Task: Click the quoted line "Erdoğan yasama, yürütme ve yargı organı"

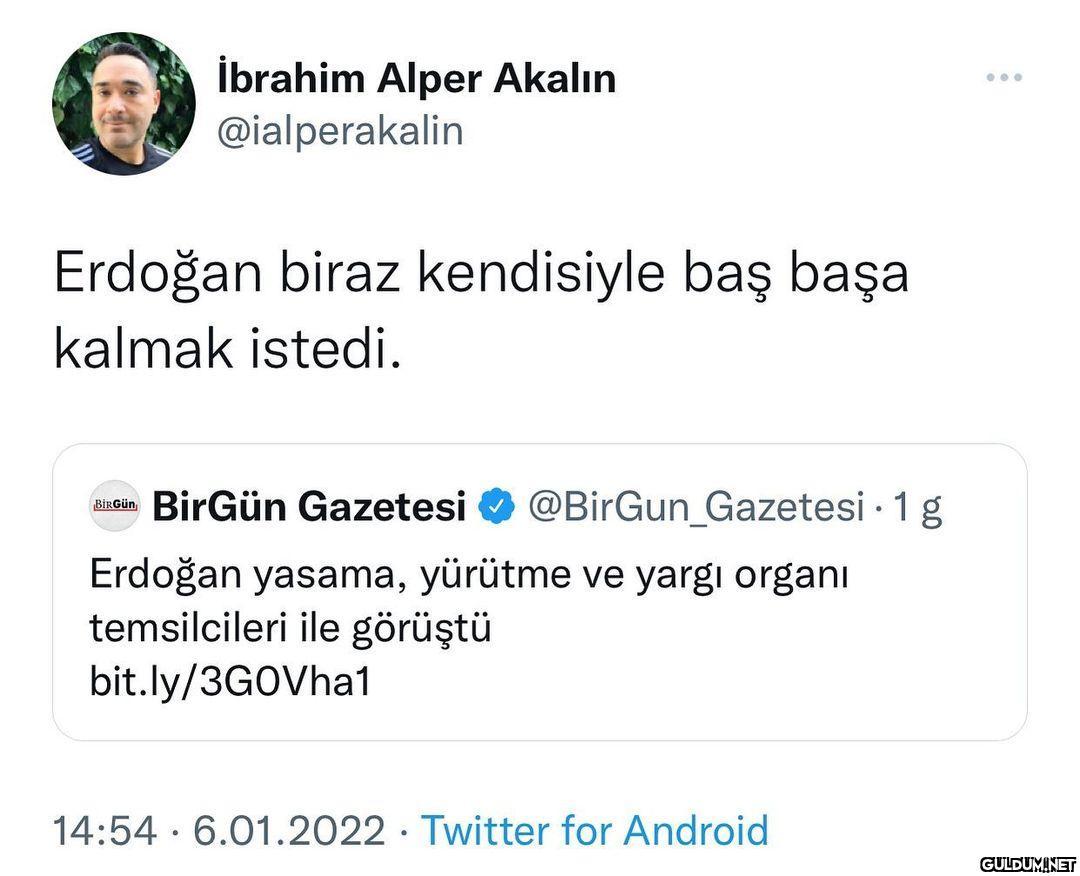Action: coord(468,575)
